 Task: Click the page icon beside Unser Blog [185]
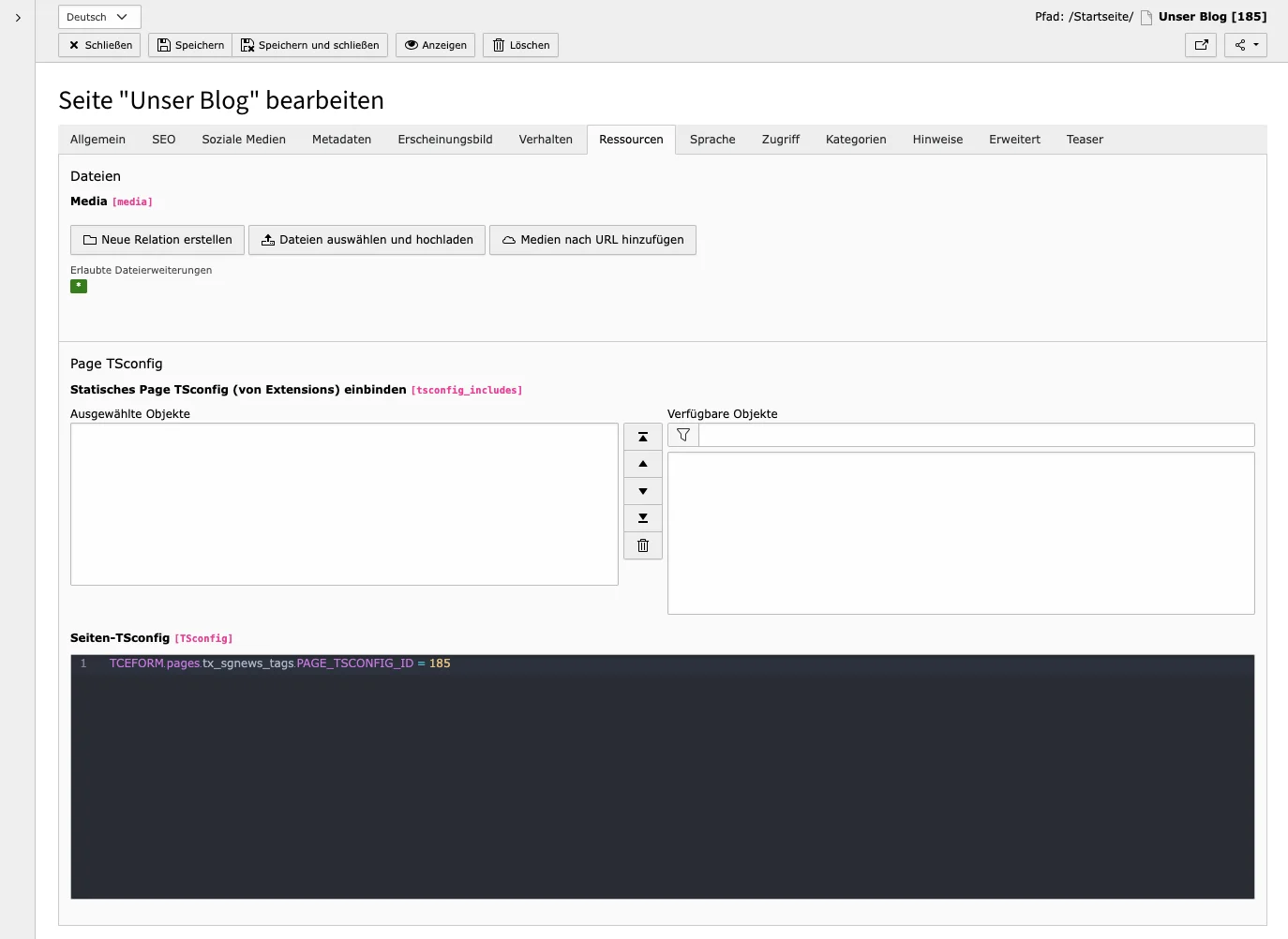[1145, 16]
